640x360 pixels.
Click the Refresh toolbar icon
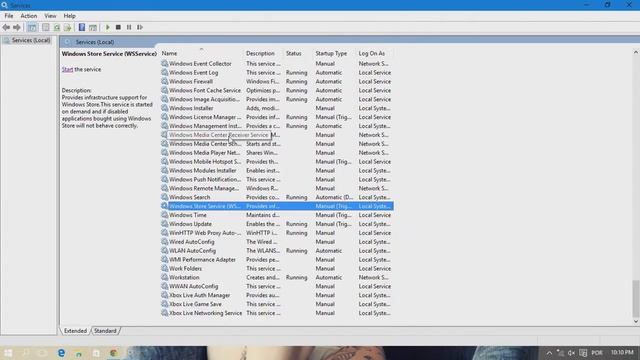57,27
